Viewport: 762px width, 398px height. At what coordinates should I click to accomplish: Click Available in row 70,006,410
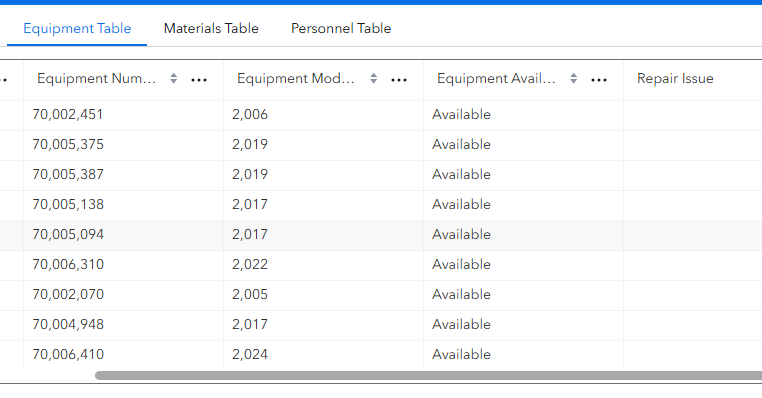click(523, 354)
